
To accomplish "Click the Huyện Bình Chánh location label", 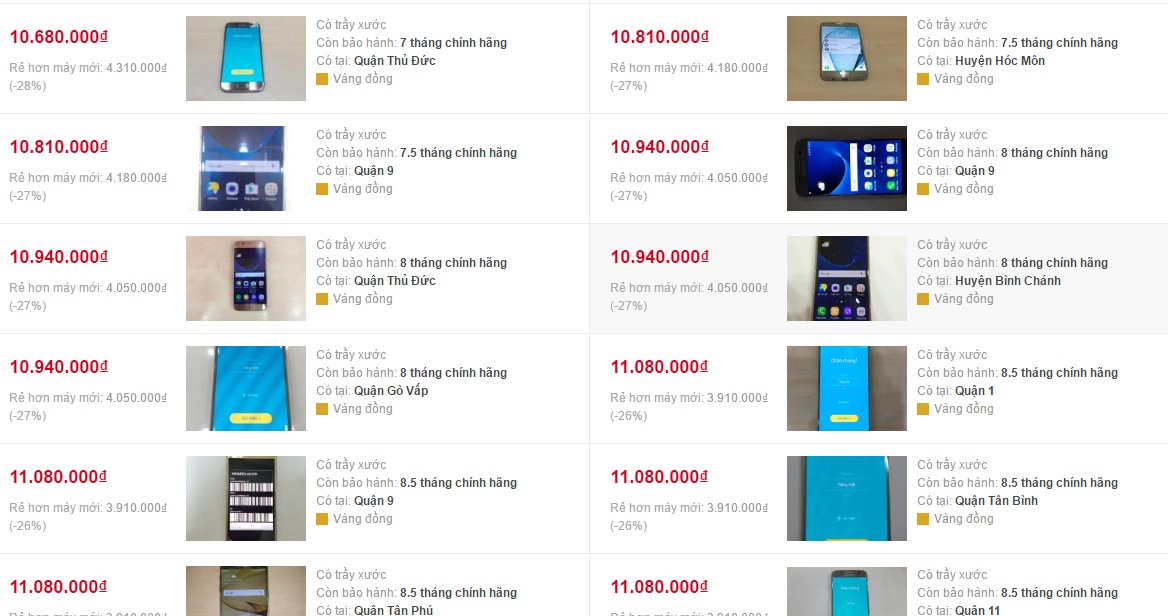I will coord(1008,281).
